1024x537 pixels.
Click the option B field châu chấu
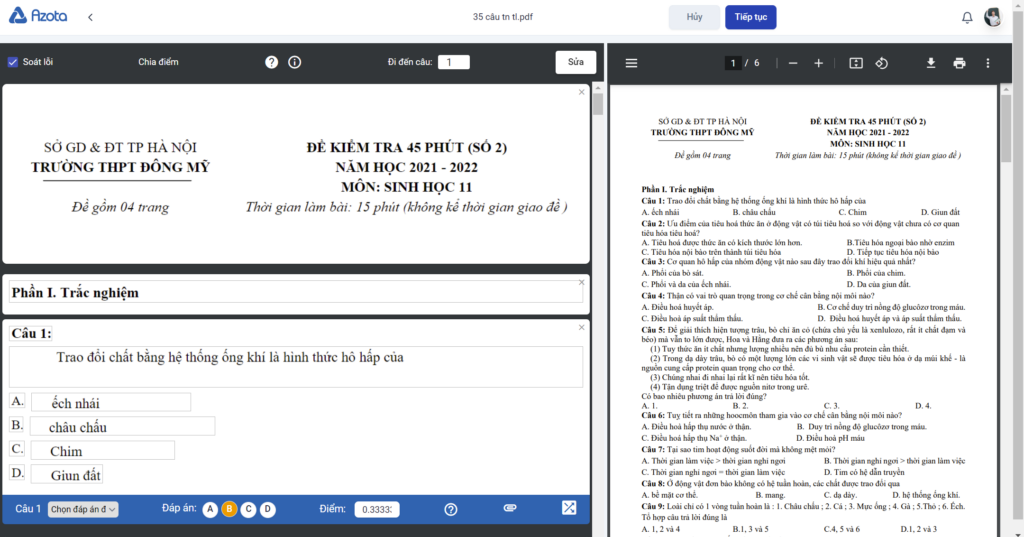coord(123,427)
